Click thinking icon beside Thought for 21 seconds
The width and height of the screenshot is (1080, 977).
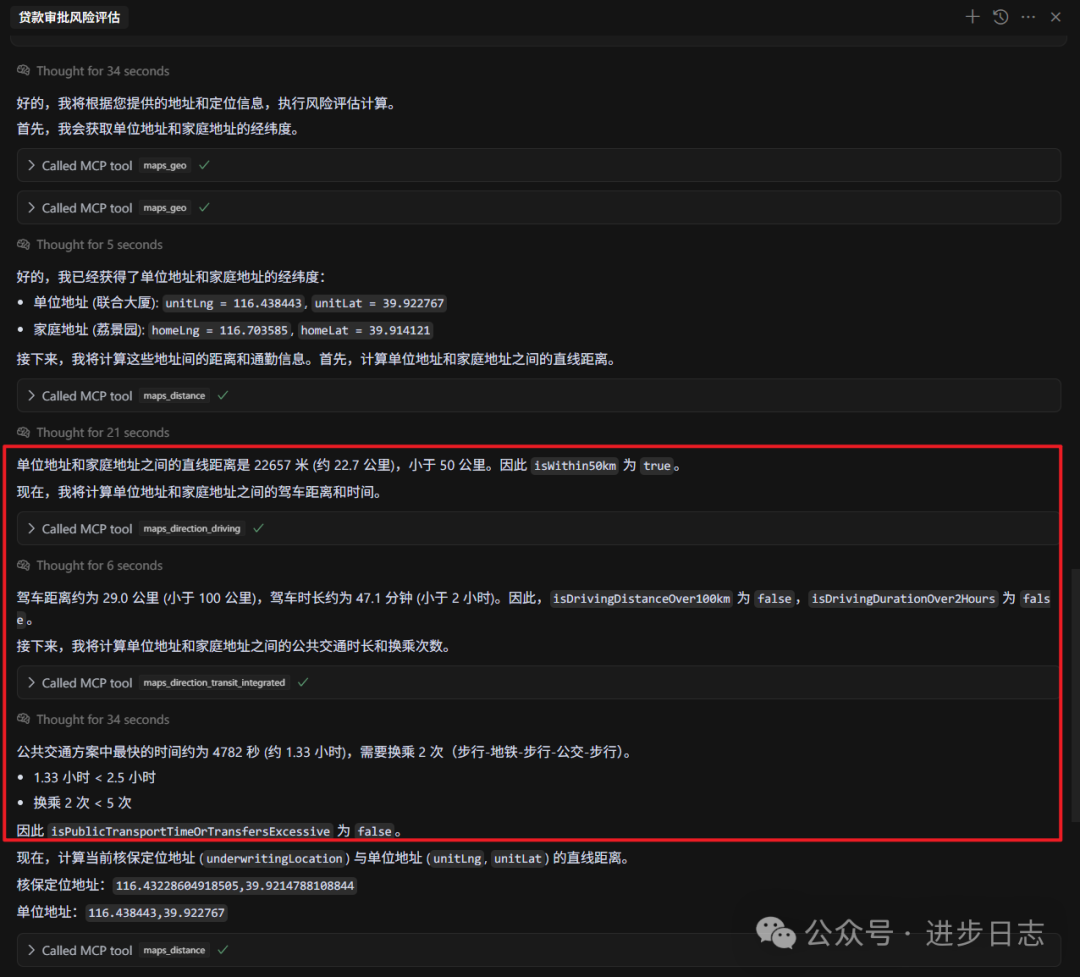tap(23, 433)
